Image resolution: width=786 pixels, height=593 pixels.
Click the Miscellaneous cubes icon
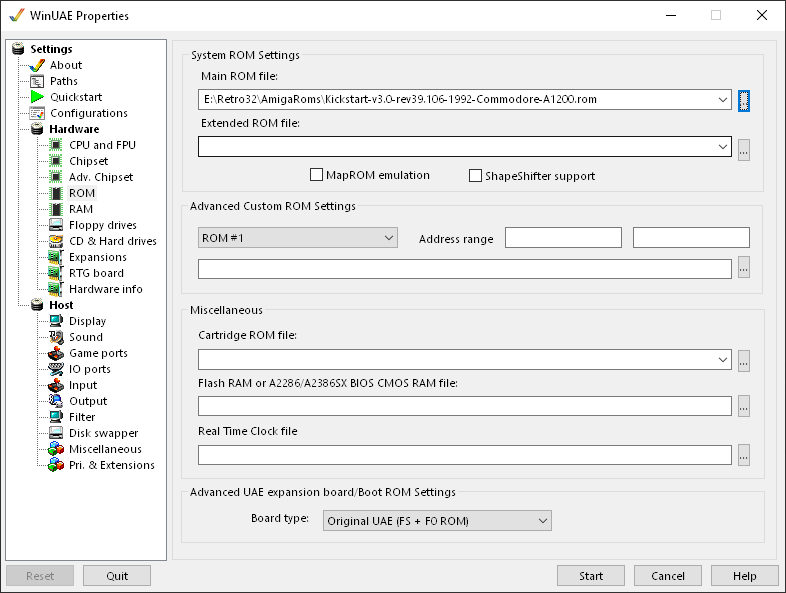point(56,449)
